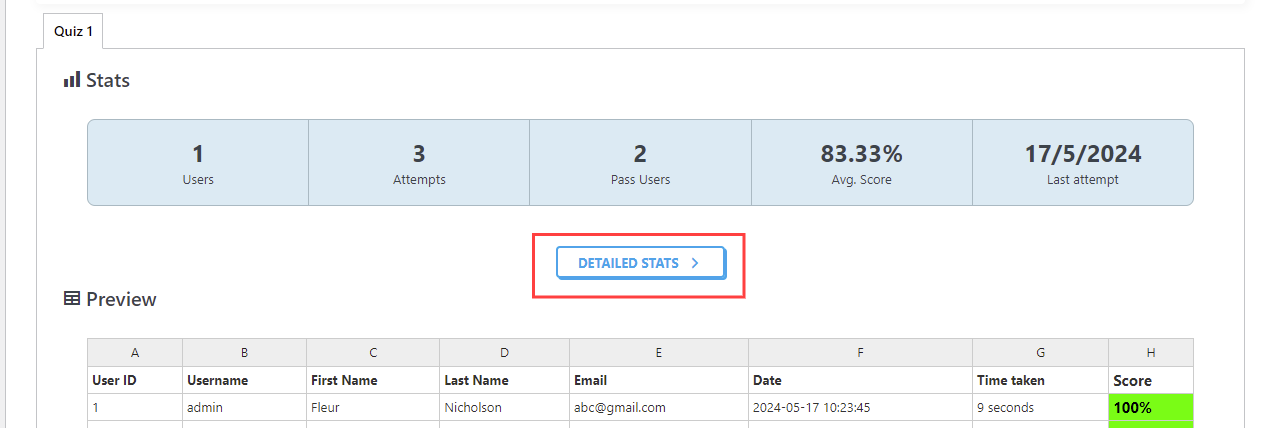This screenshot has width=1265, height=428.
Task: Select column A header
Action: (x=135, y=353)
